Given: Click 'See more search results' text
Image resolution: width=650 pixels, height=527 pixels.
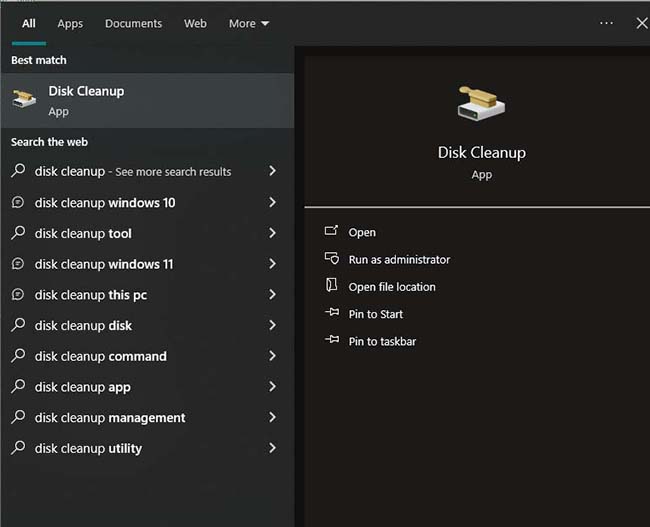Looking at the screenshot, I should click(173, 172).
